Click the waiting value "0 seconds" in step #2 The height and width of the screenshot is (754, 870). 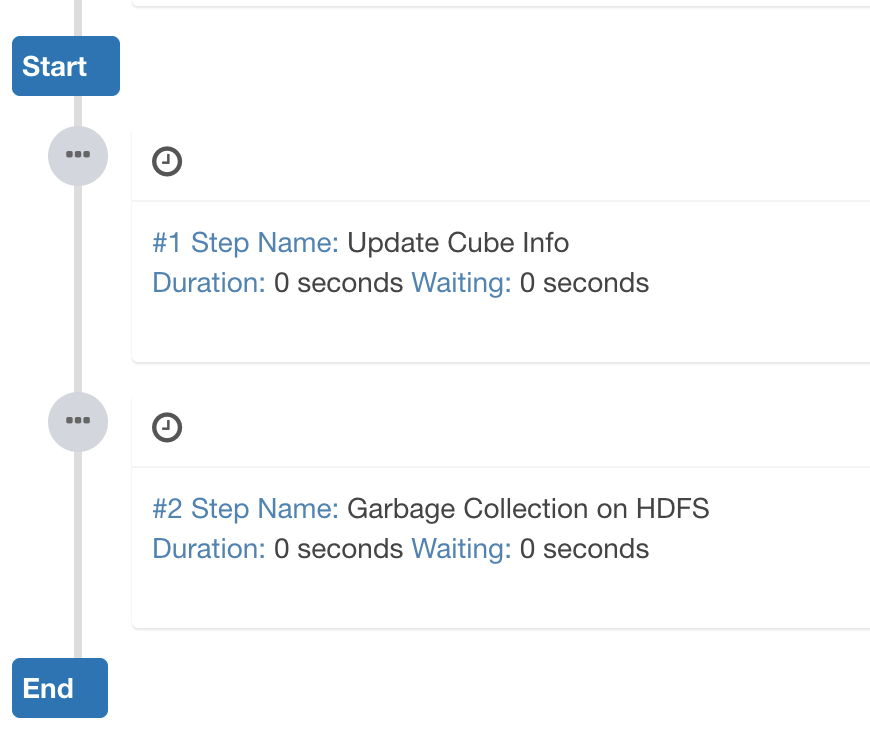[584, 549]
